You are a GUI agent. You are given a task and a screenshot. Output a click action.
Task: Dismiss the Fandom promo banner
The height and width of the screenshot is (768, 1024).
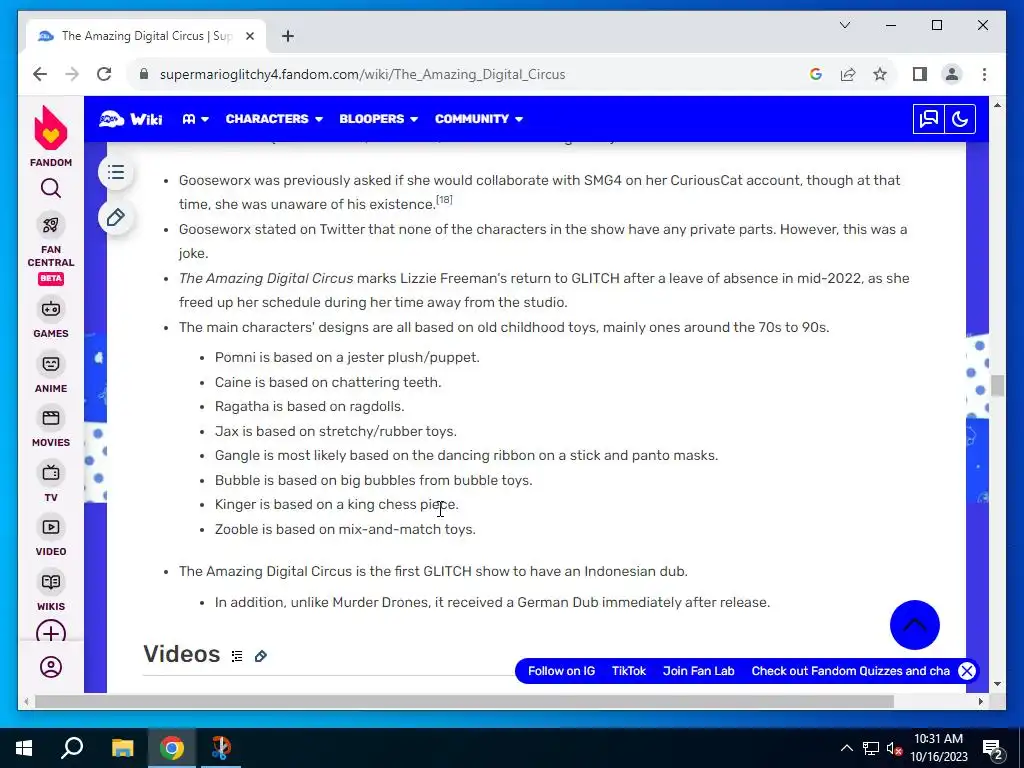click(967, 671)
